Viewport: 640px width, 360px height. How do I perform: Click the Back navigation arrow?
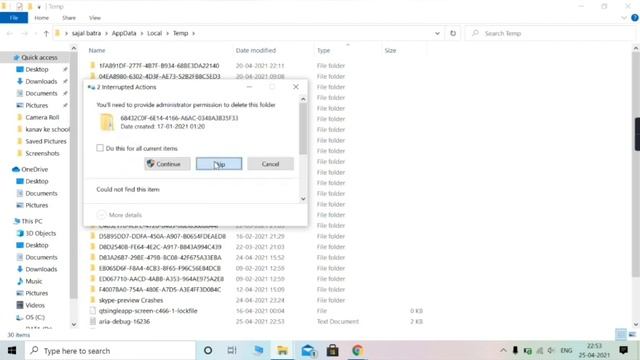point(10,33)
